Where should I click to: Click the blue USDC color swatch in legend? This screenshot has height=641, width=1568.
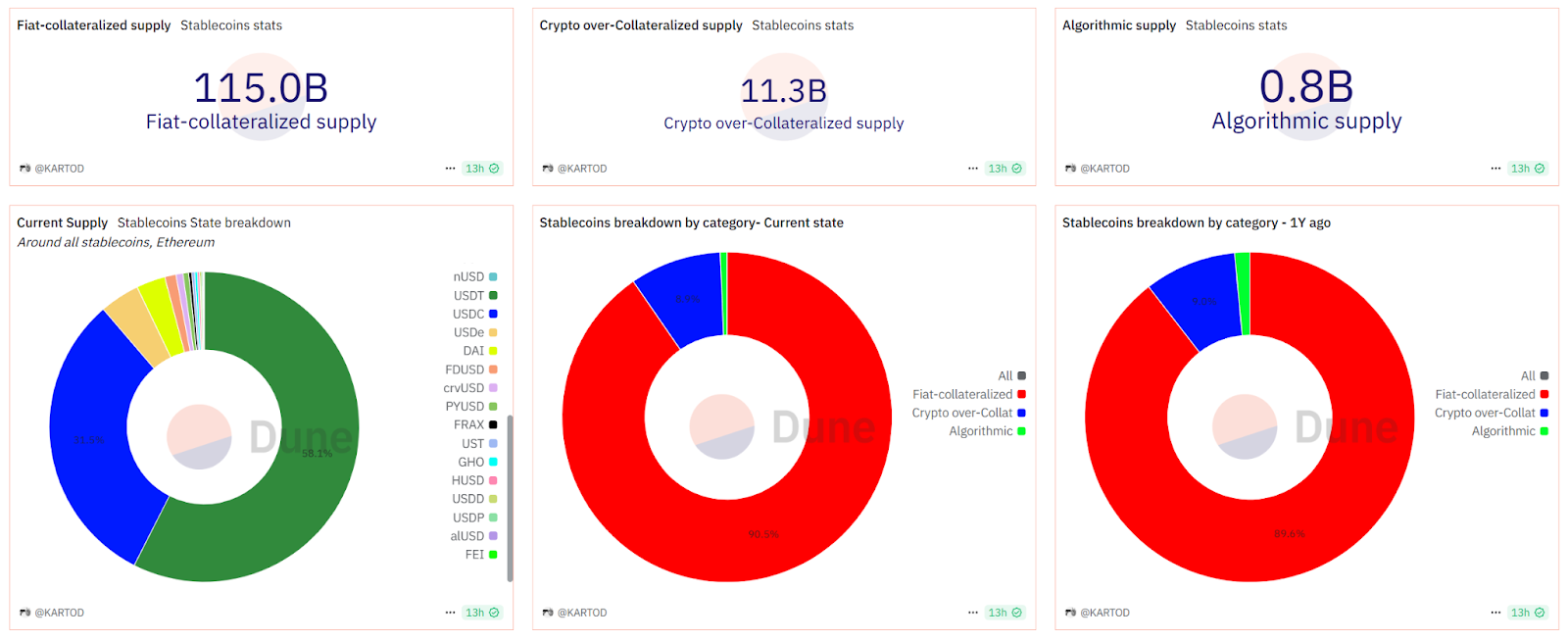coord(493,314)
